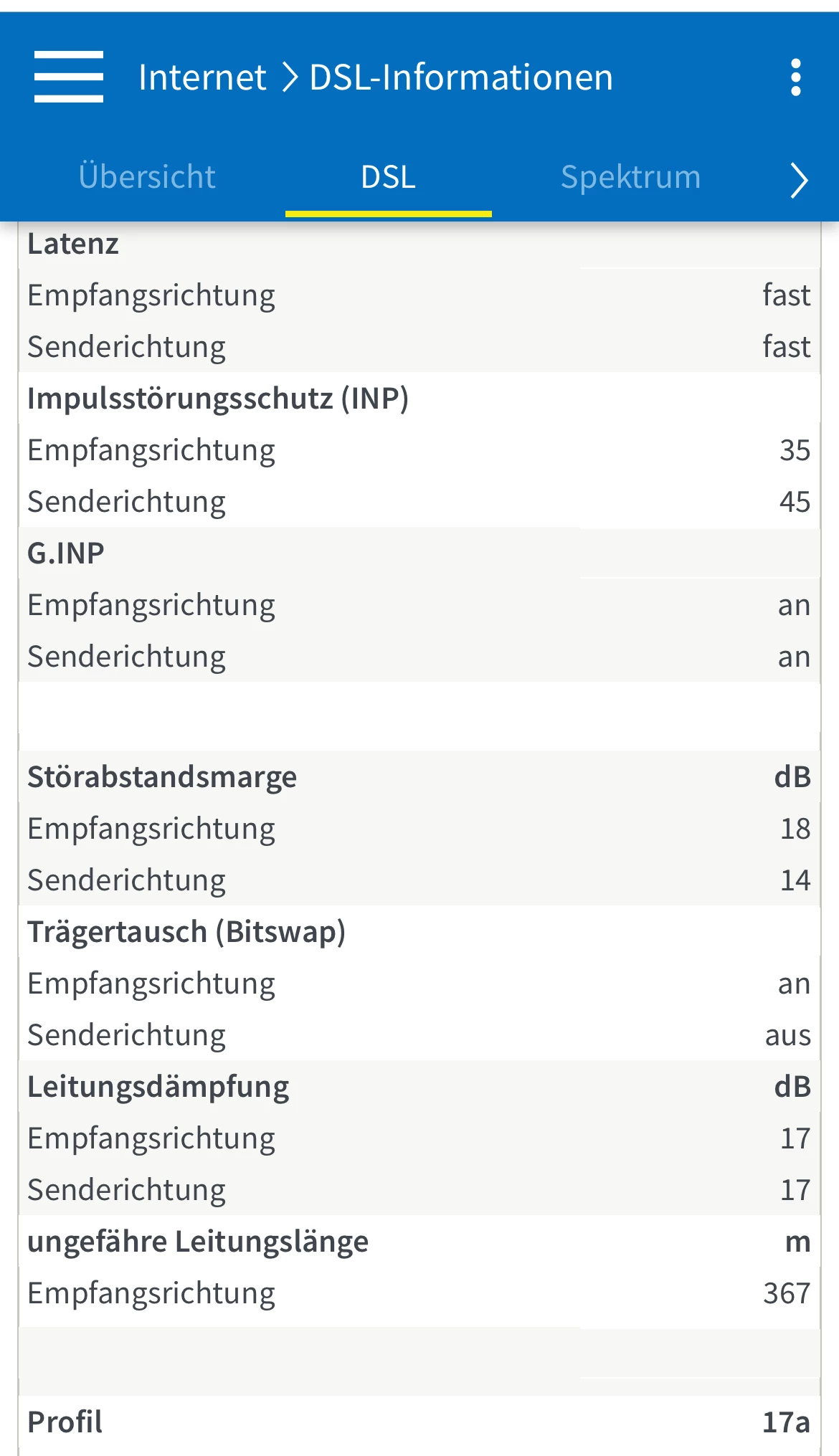
Task: Go to Internet breadcrumb link
Action: point(202,77)
